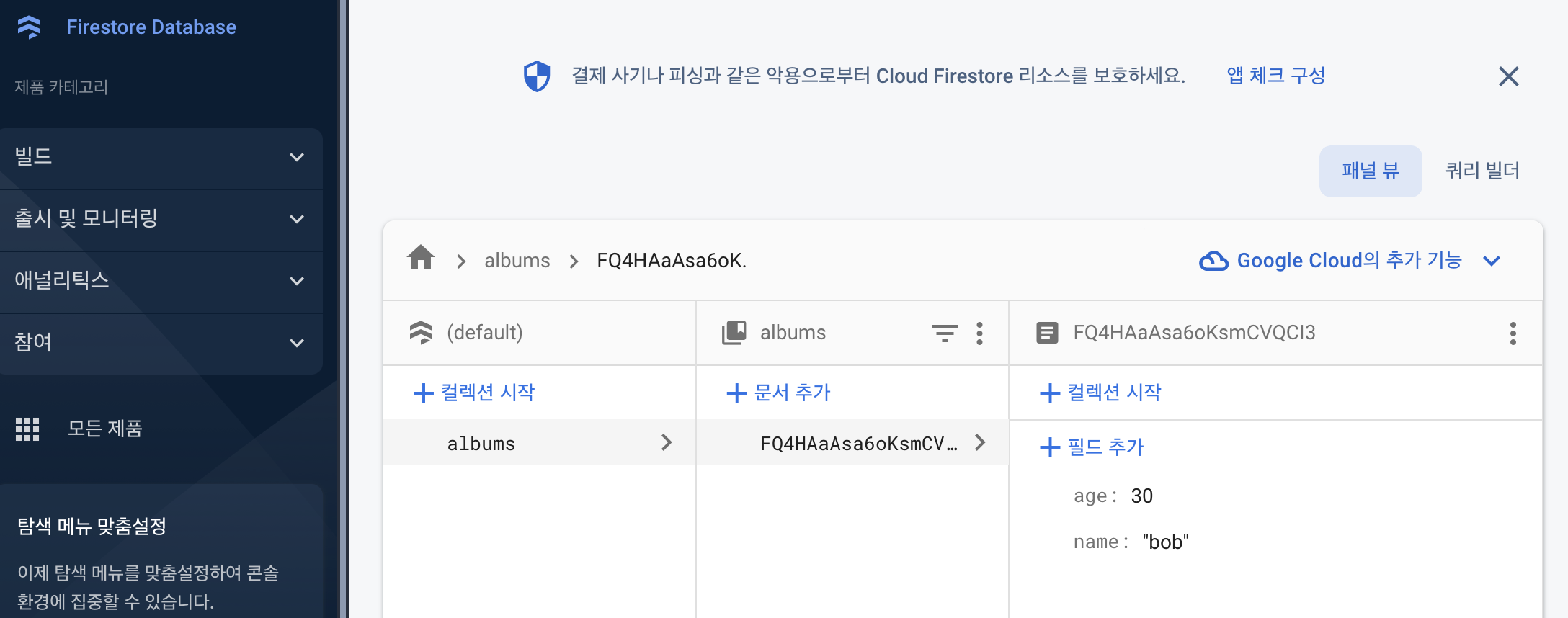Expand the 애널리틱스 section
Image resolution: width=1568 pixels, height=618 pixels.
pyautogui.click(x=161, y=281)
